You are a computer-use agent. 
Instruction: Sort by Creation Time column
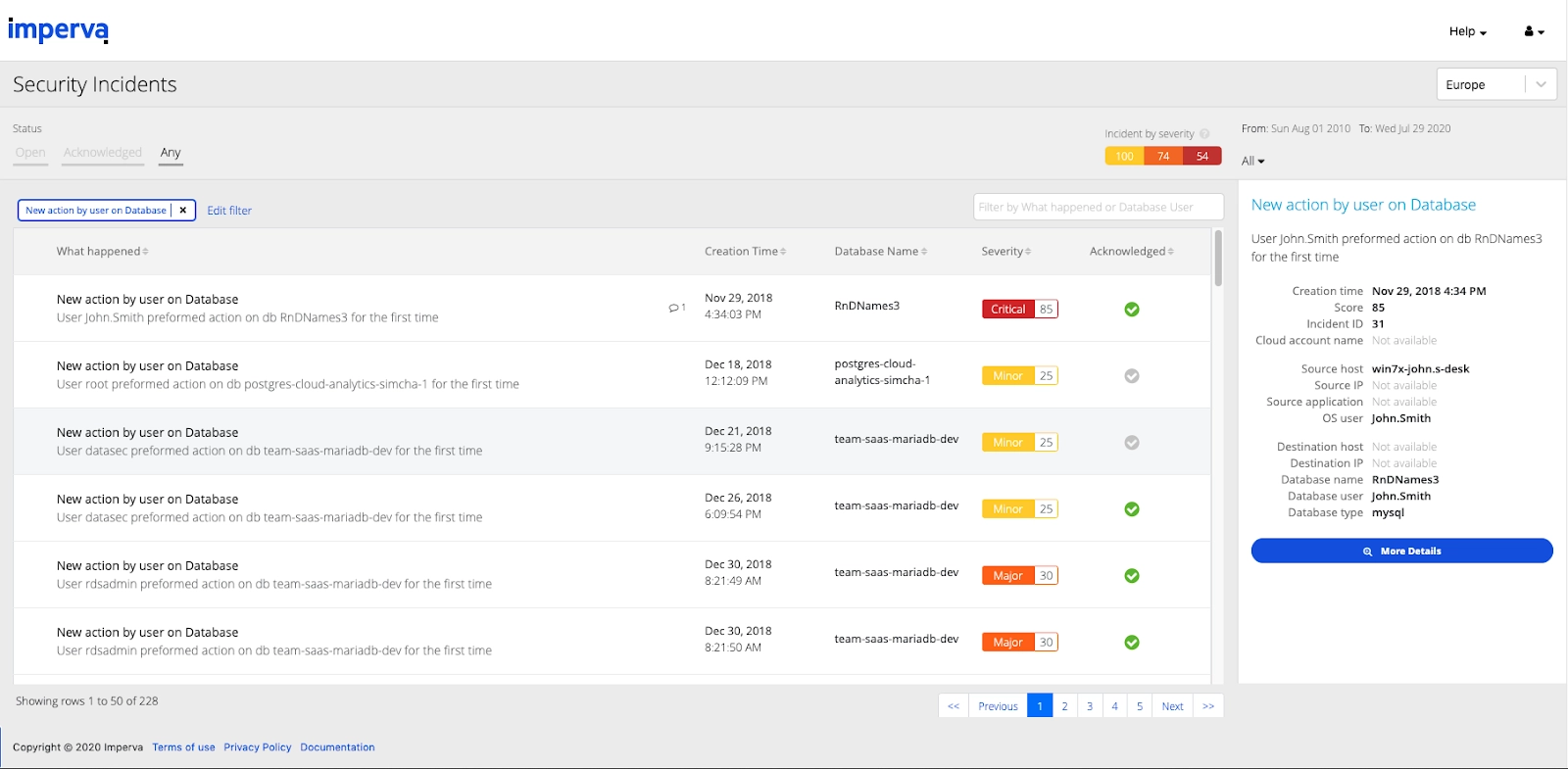(745, 252)
